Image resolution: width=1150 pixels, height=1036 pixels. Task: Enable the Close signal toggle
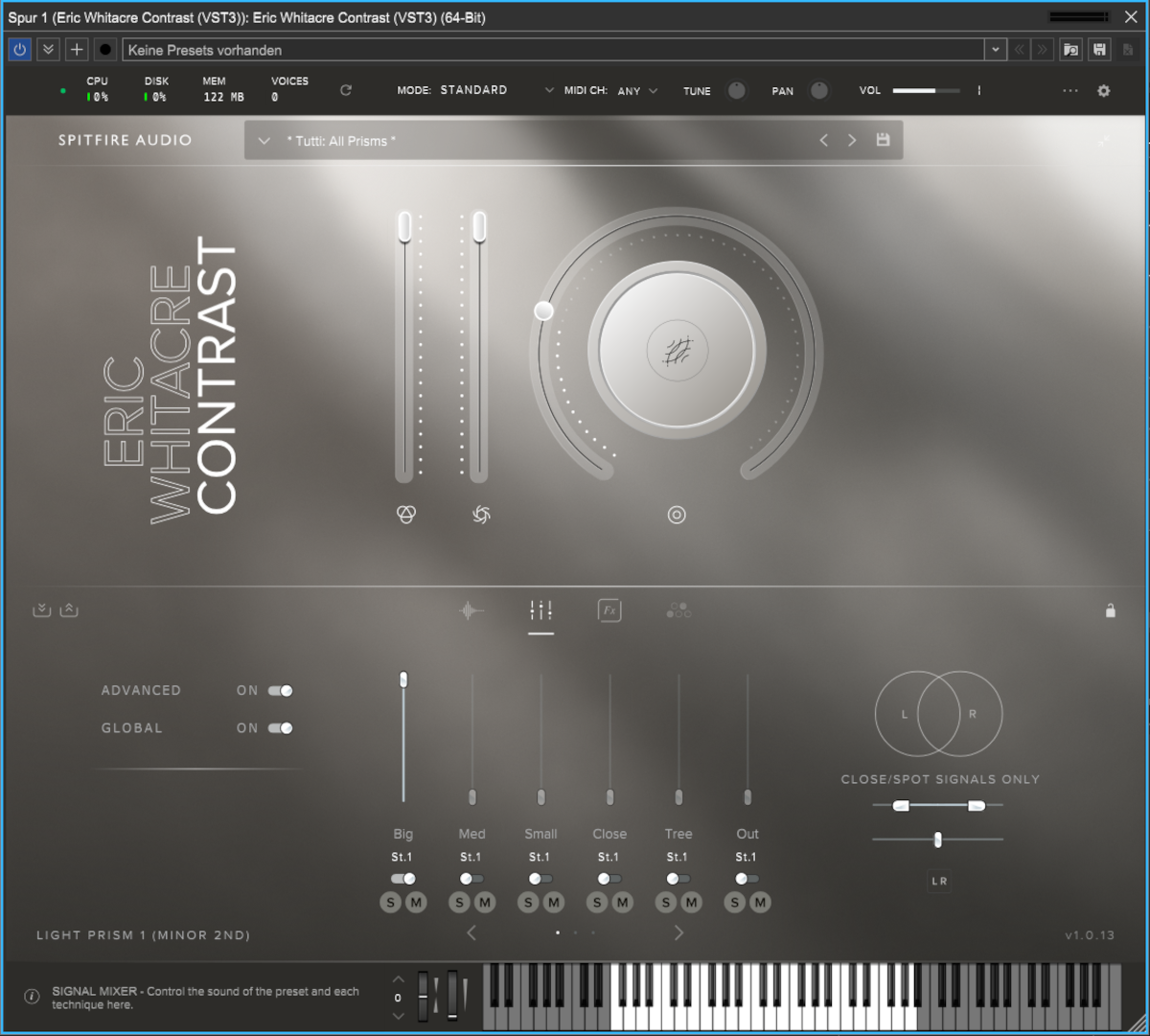coord(609,879)
